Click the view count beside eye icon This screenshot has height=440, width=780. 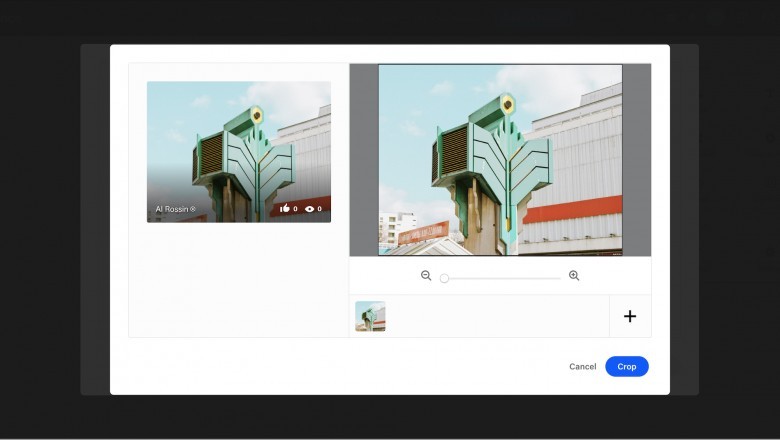(x=320, y=209)
